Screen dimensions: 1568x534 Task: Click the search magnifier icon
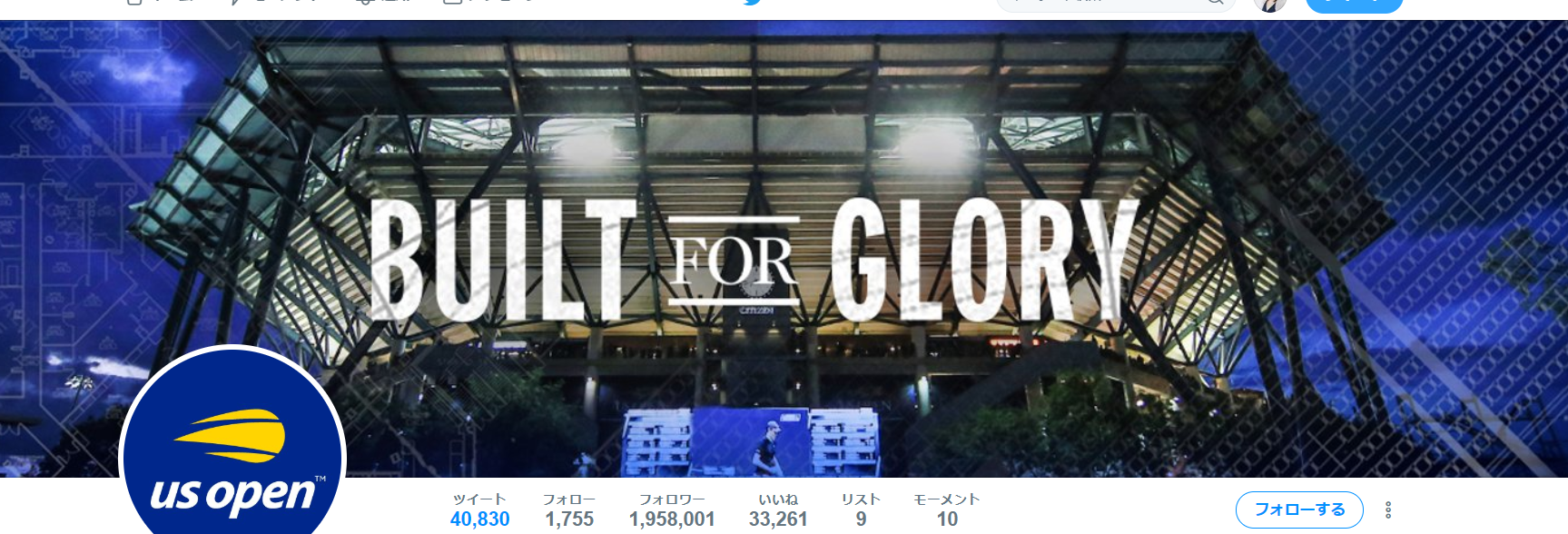coord(1216,2)
